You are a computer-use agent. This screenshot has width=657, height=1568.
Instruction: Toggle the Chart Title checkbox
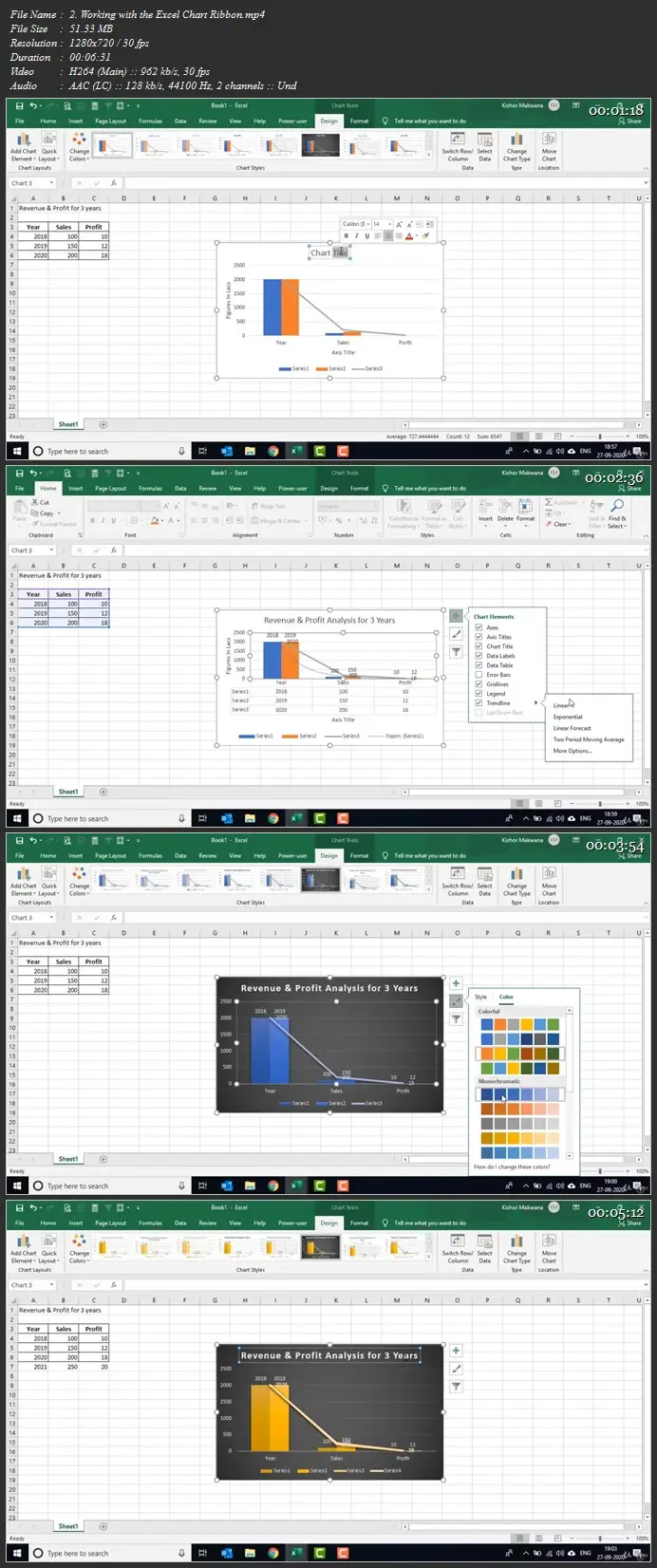click(x=479, y=646)
